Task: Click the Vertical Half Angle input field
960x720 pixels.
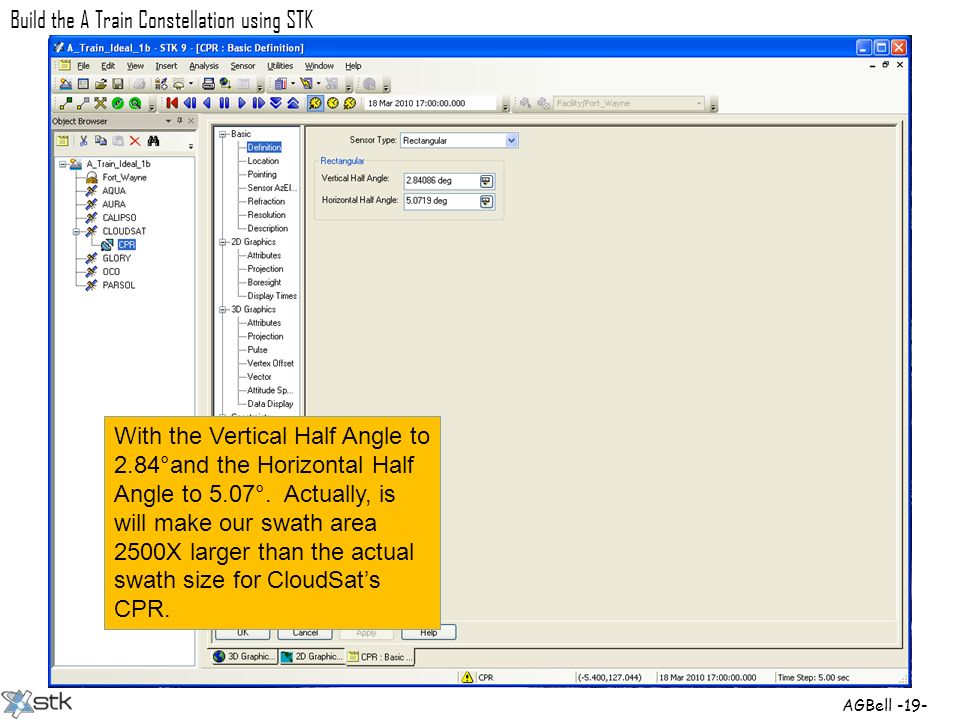Action: 441,181
